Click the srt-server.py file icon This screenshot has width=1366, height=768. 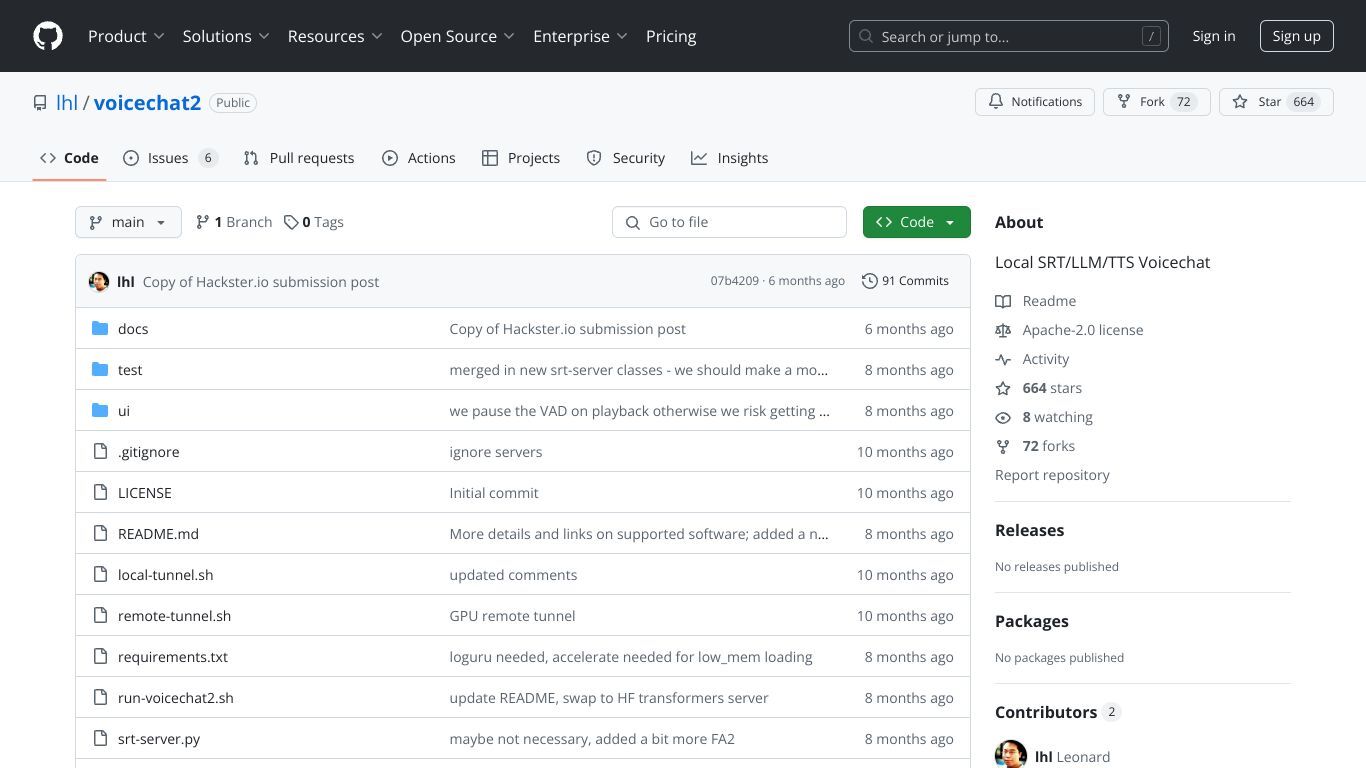click(x=100, y=738)
